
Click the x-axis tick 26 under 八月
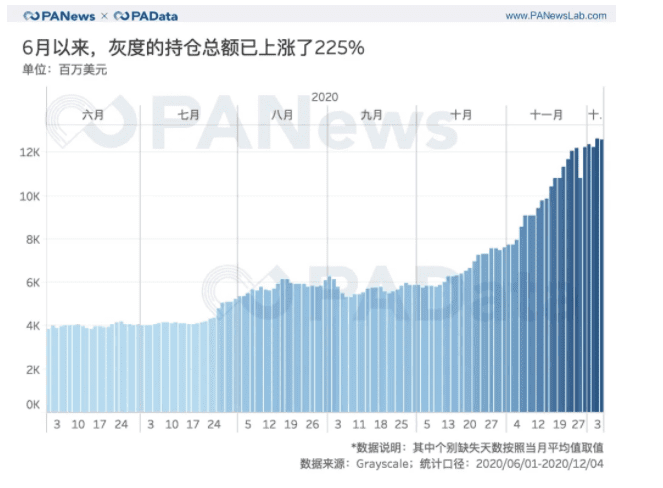click(x=312, y=424)
